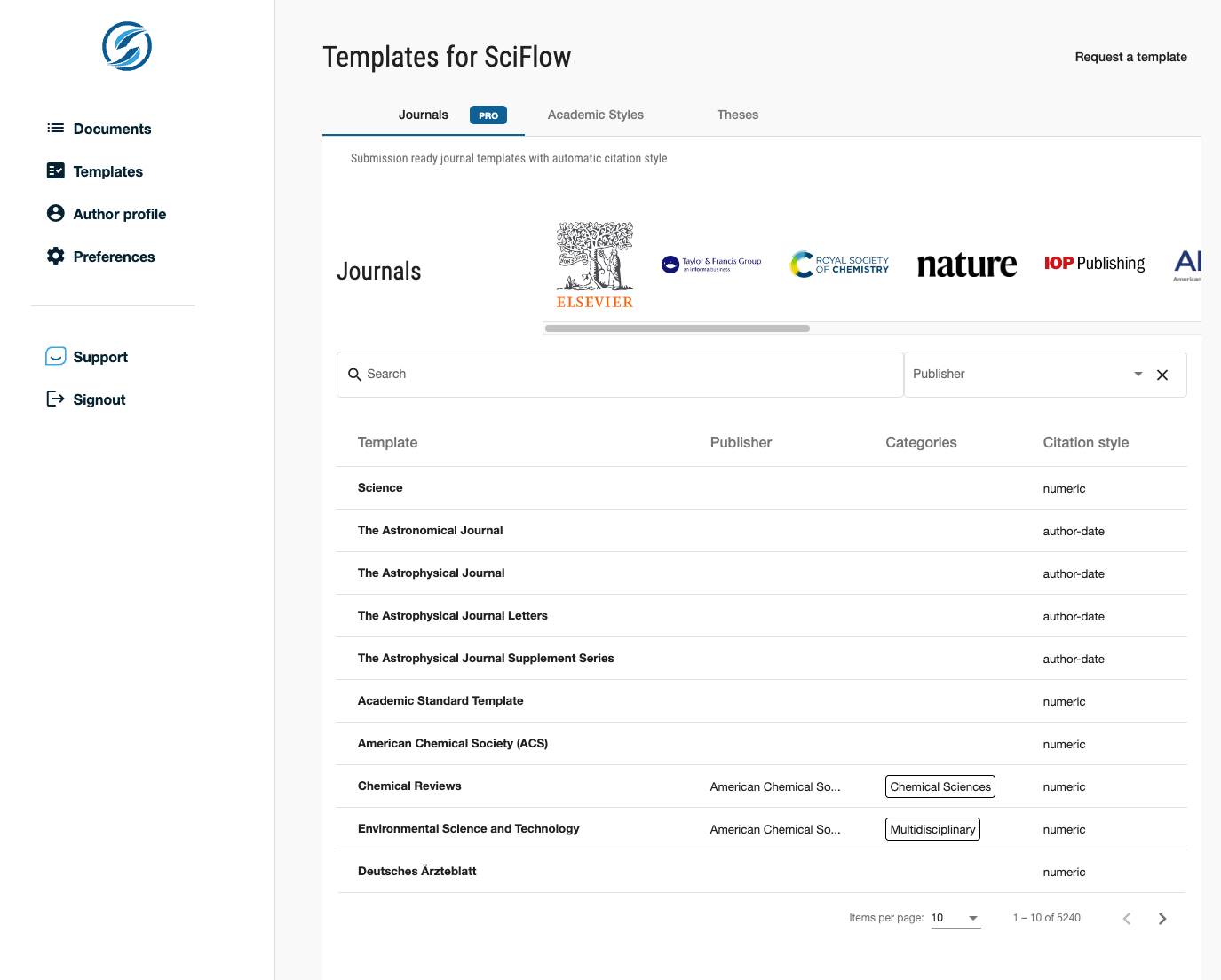Focus the template Search field
This screenshot has height=980, width=1221.
pos(622,375)
